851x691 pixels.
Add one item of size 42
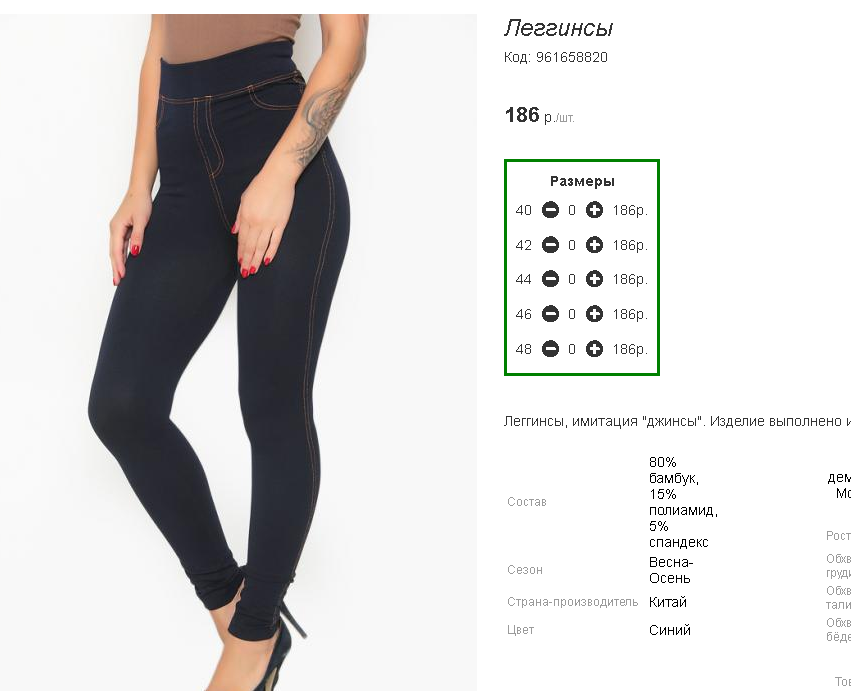(594, 245)
